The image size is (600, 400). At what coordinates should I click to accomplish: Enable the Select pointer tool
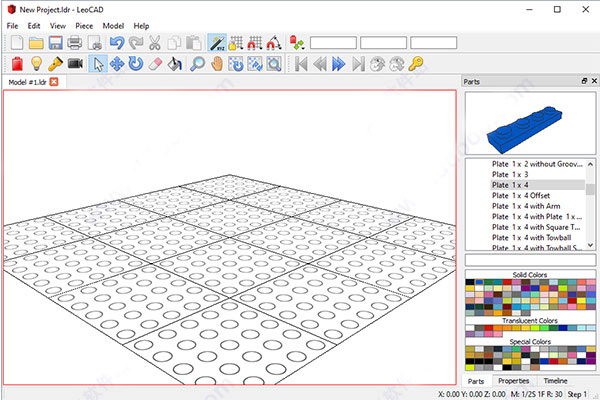99,64
